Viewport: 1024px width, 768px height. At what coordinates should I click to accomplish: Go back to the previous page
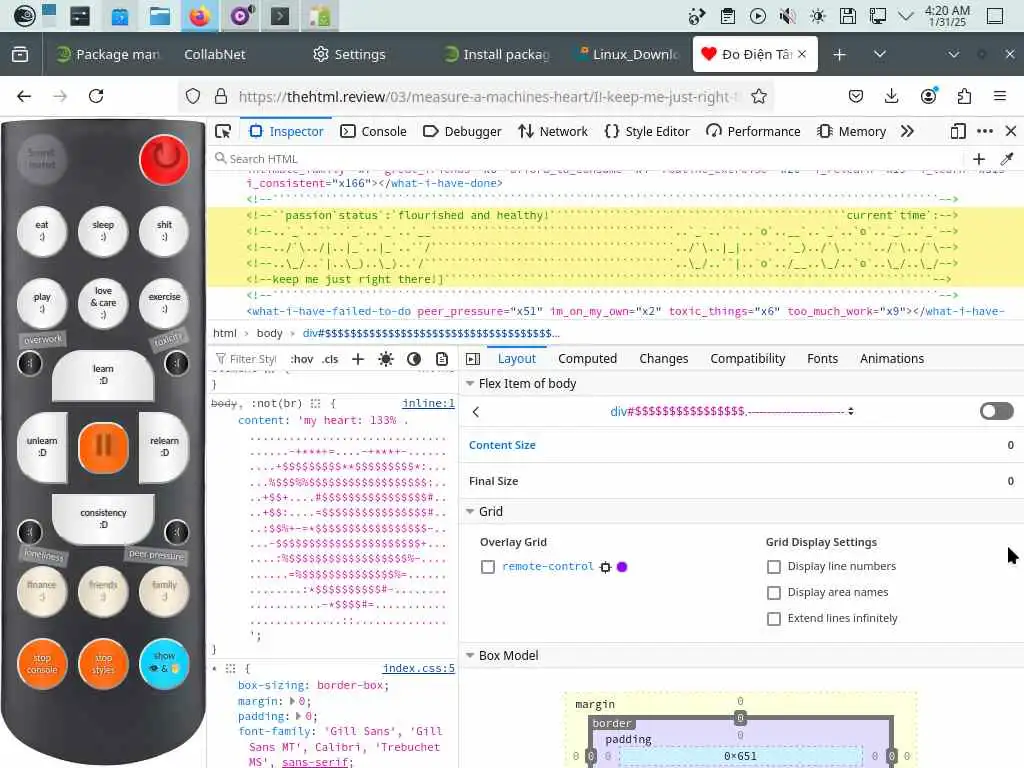click(x=24, y=97)
